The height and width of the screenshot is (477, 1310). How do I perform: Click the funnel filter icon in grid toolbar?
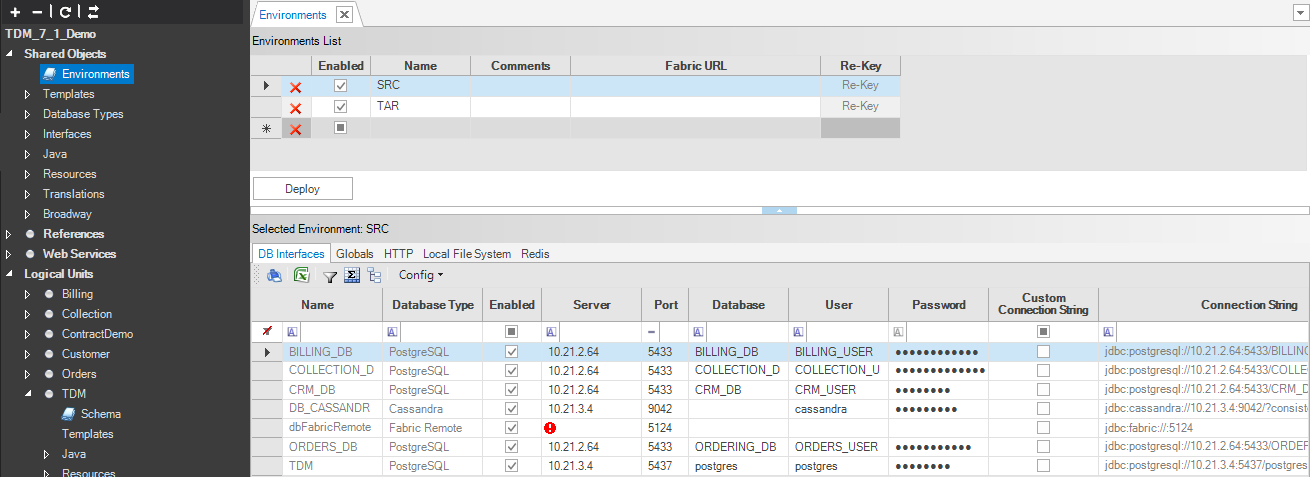pos(329,275)
